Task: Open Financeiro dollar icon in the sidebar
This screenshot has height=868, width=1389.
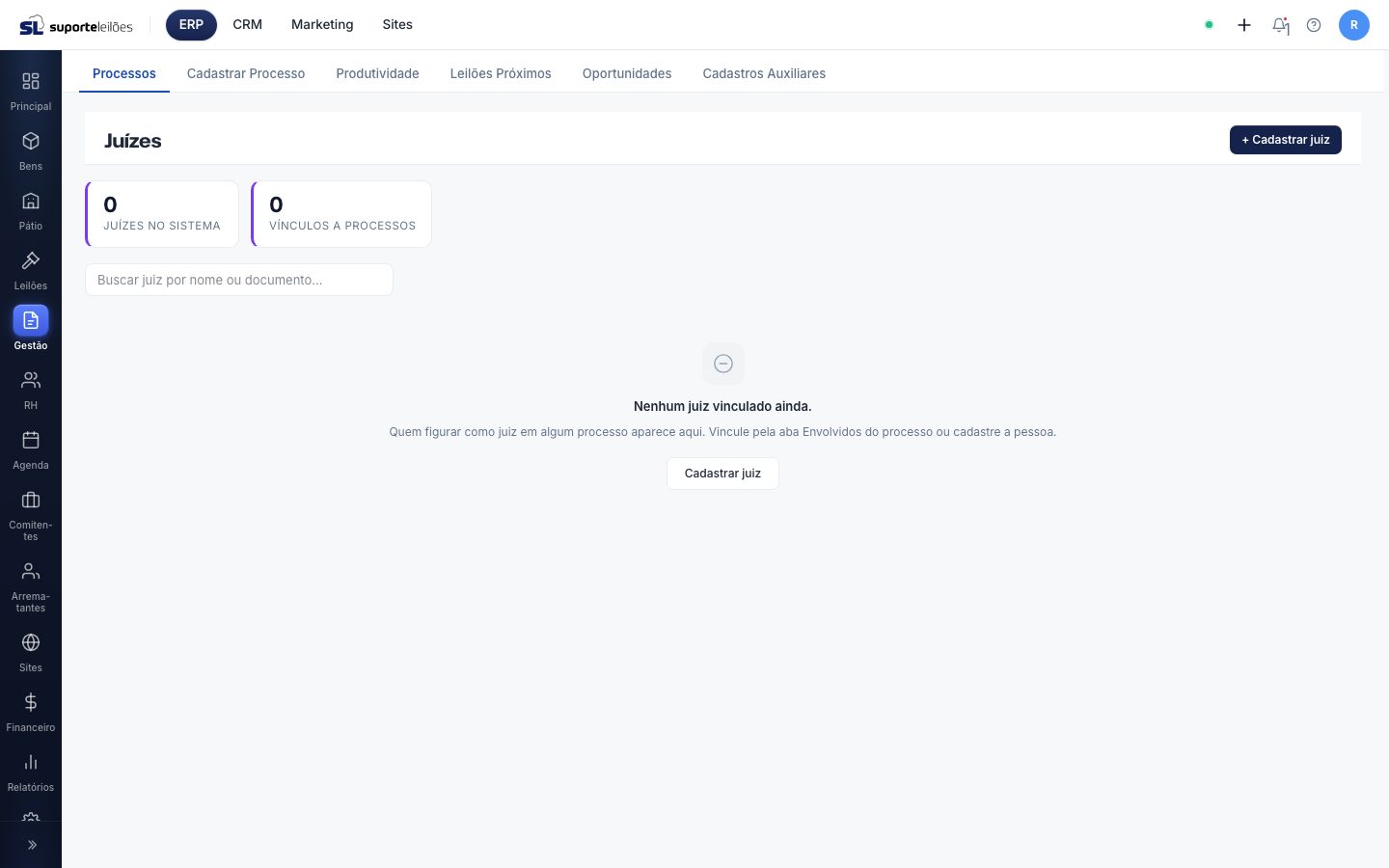Action: [x=31, y=713]
